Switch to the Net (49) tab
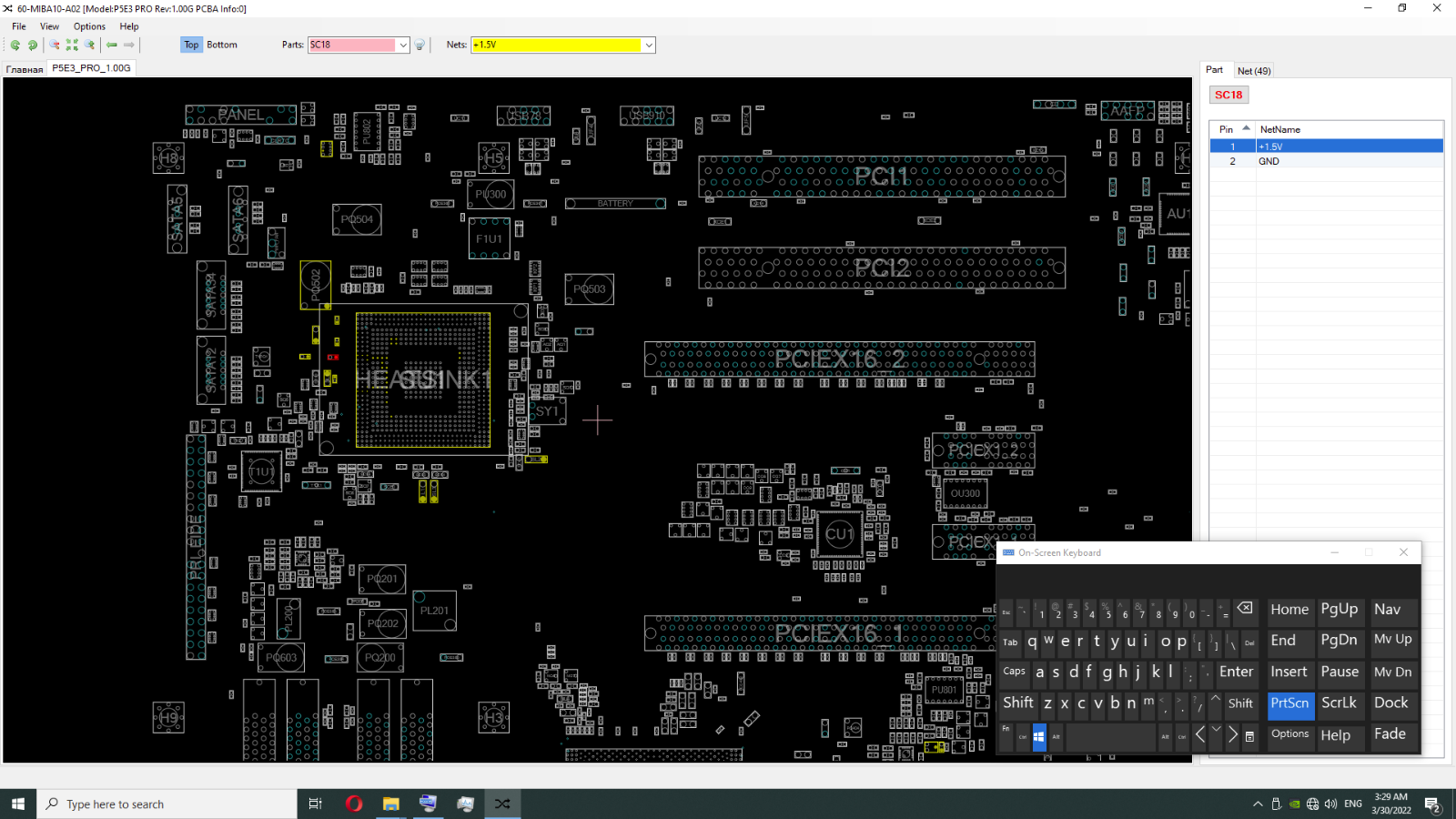 point(1253,71)
